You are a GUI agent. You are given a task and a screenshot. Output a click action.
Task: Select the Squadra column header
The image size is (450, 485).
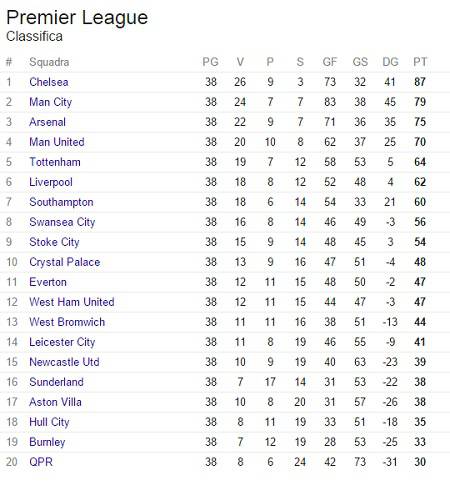tap(49, 62)
